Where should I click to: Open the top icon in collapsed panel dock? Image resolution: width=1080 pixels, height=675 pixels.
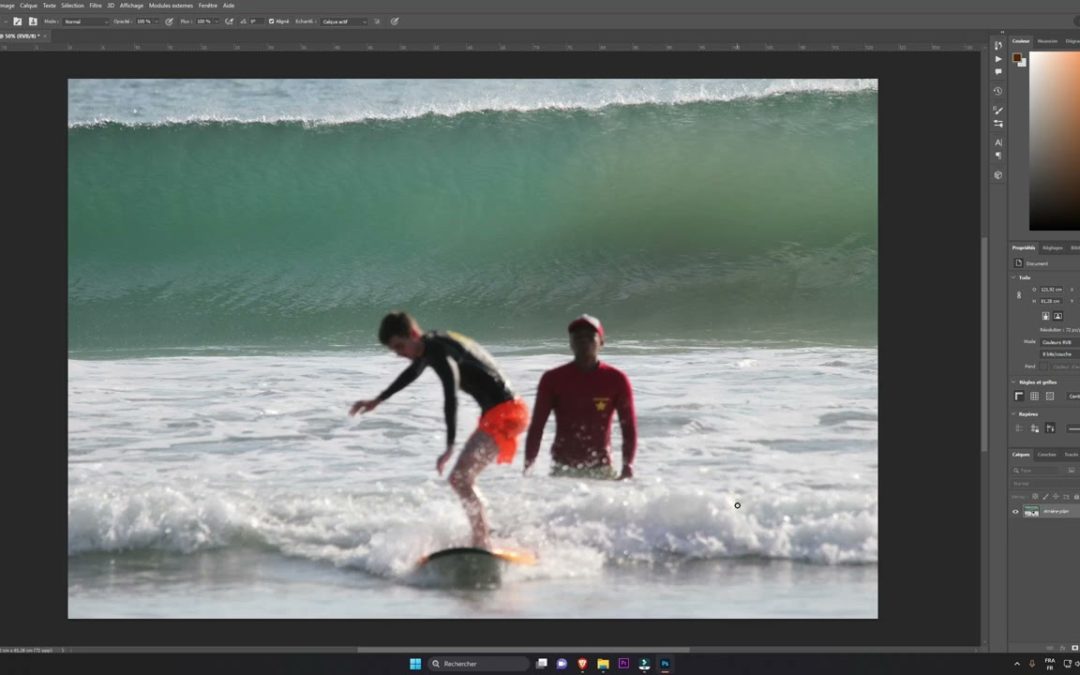998,45
